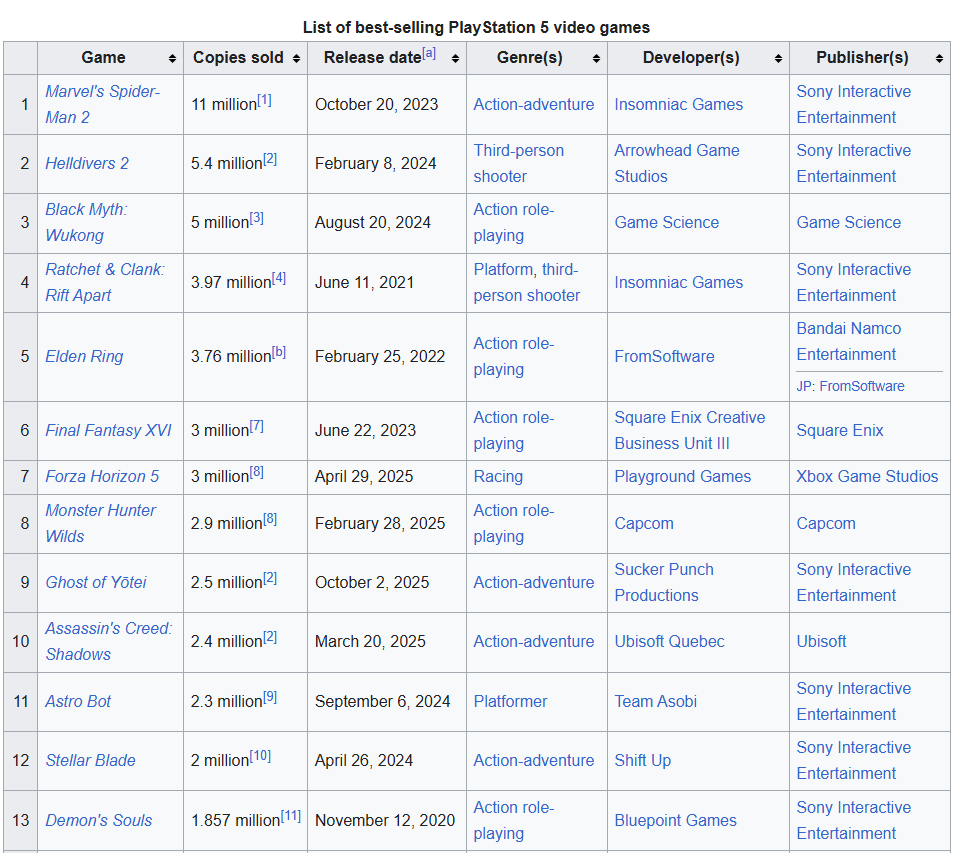Open Black Myth: Wukong article
Image resolution: width=953 pixels, height=853 pixels.
[x=86, y=223]
